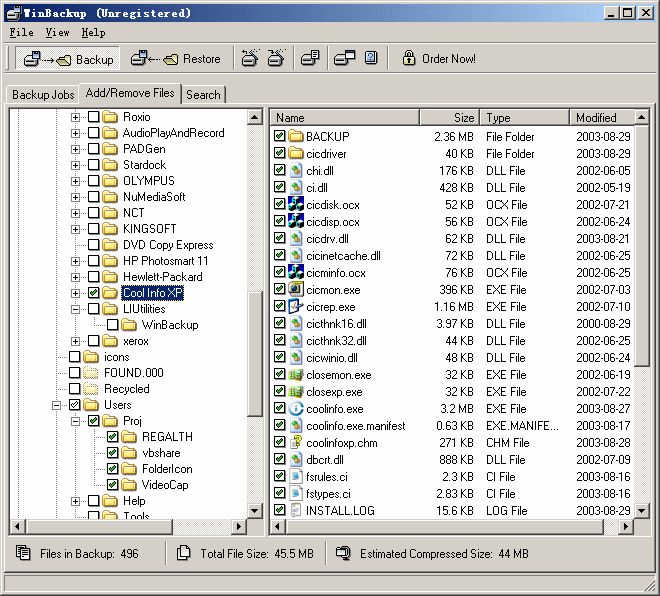The width and height of the screenshot is (660, 596).
Task: Expand the Cool Info XP node
Action: [x=75, y=293]
